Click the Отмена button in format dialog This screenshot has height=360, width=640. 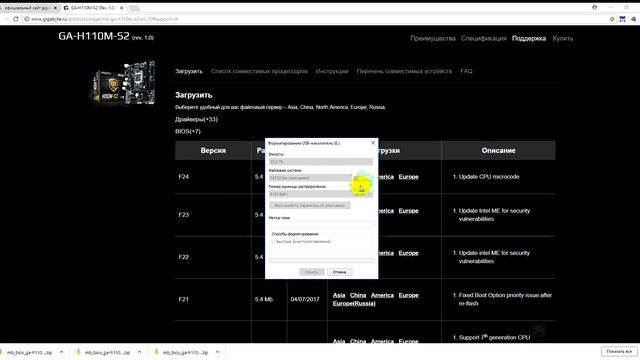340,272
